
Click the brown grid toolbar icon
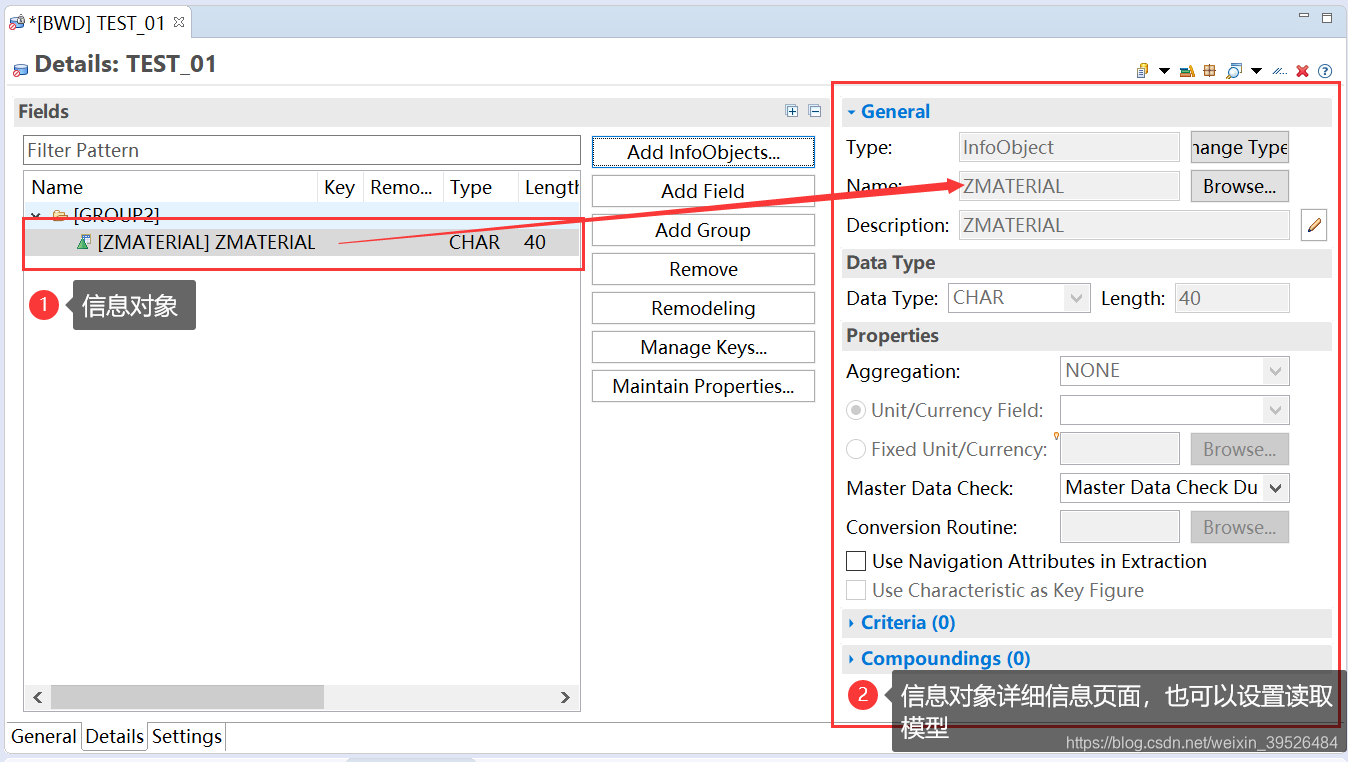point(1209,71)
